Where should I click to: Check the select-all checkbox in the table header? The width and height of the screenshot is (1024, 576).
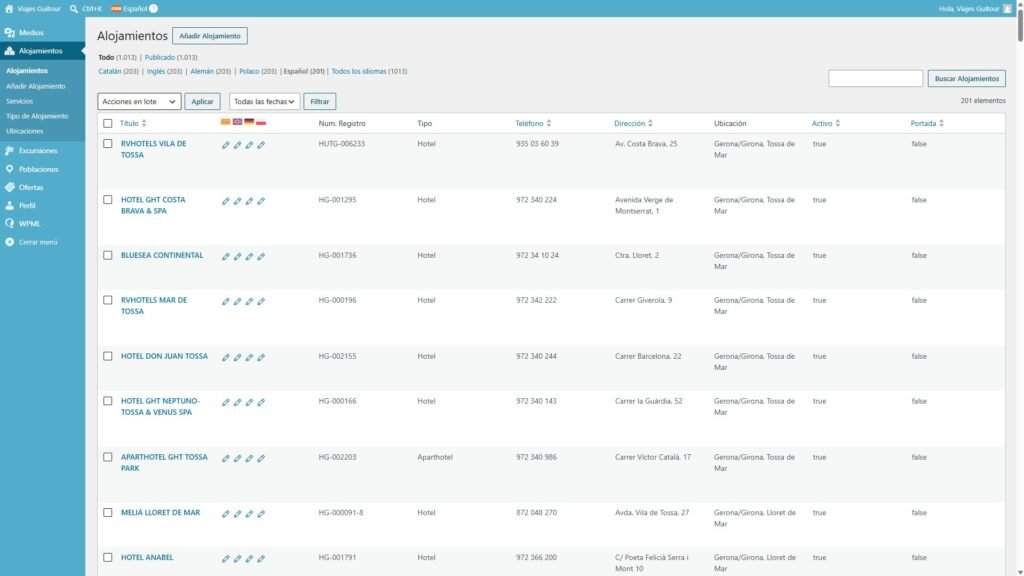(x=108, y=123)
